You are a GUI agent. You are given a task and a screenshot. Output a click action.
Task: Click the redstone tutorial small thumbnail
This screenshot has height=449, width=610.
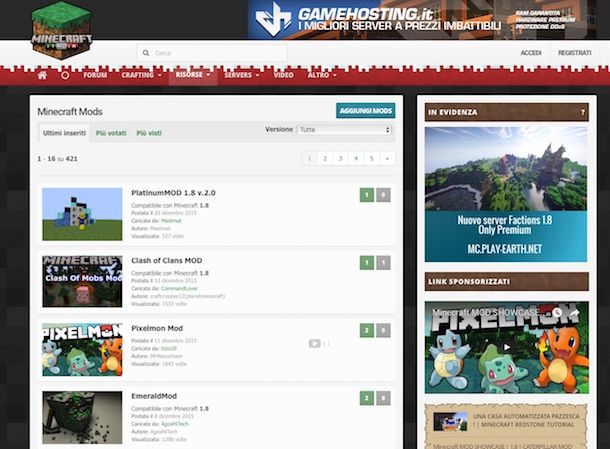coord(450,421)
